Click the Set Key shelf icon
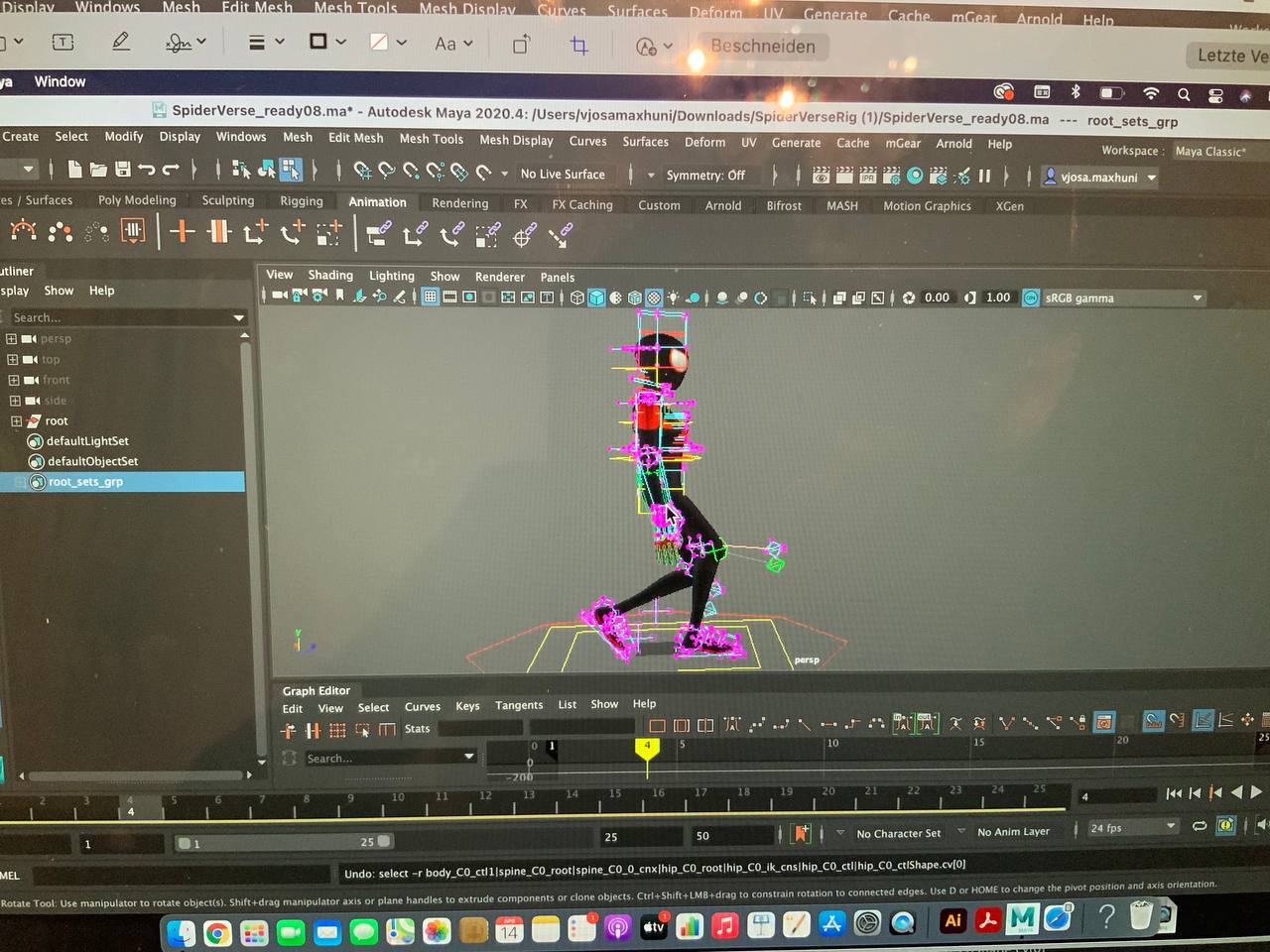1270x952 pixels. tap(182, 232)
